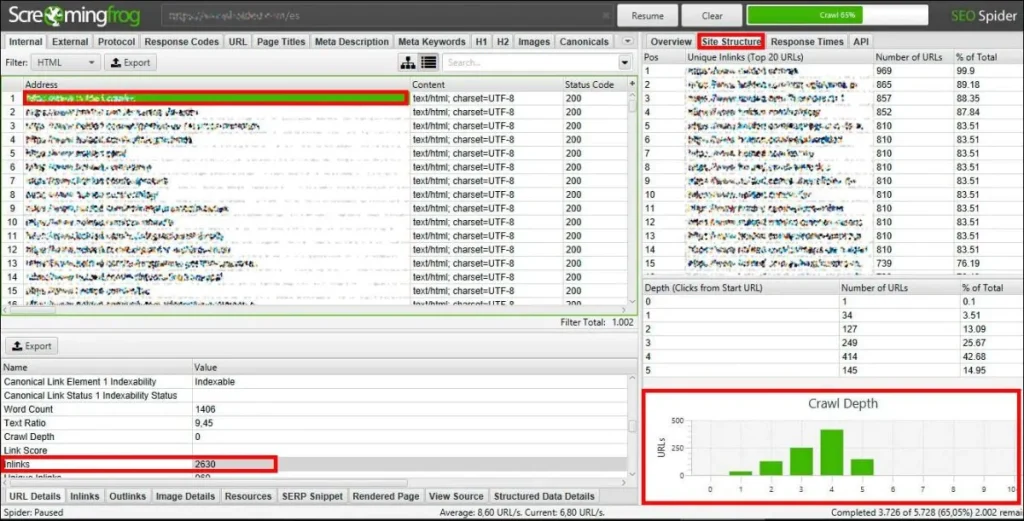Screen dimensions: 1024x521
Task: Switch to tree view icon
Action: pyautogui.click(x=408, y=63)
